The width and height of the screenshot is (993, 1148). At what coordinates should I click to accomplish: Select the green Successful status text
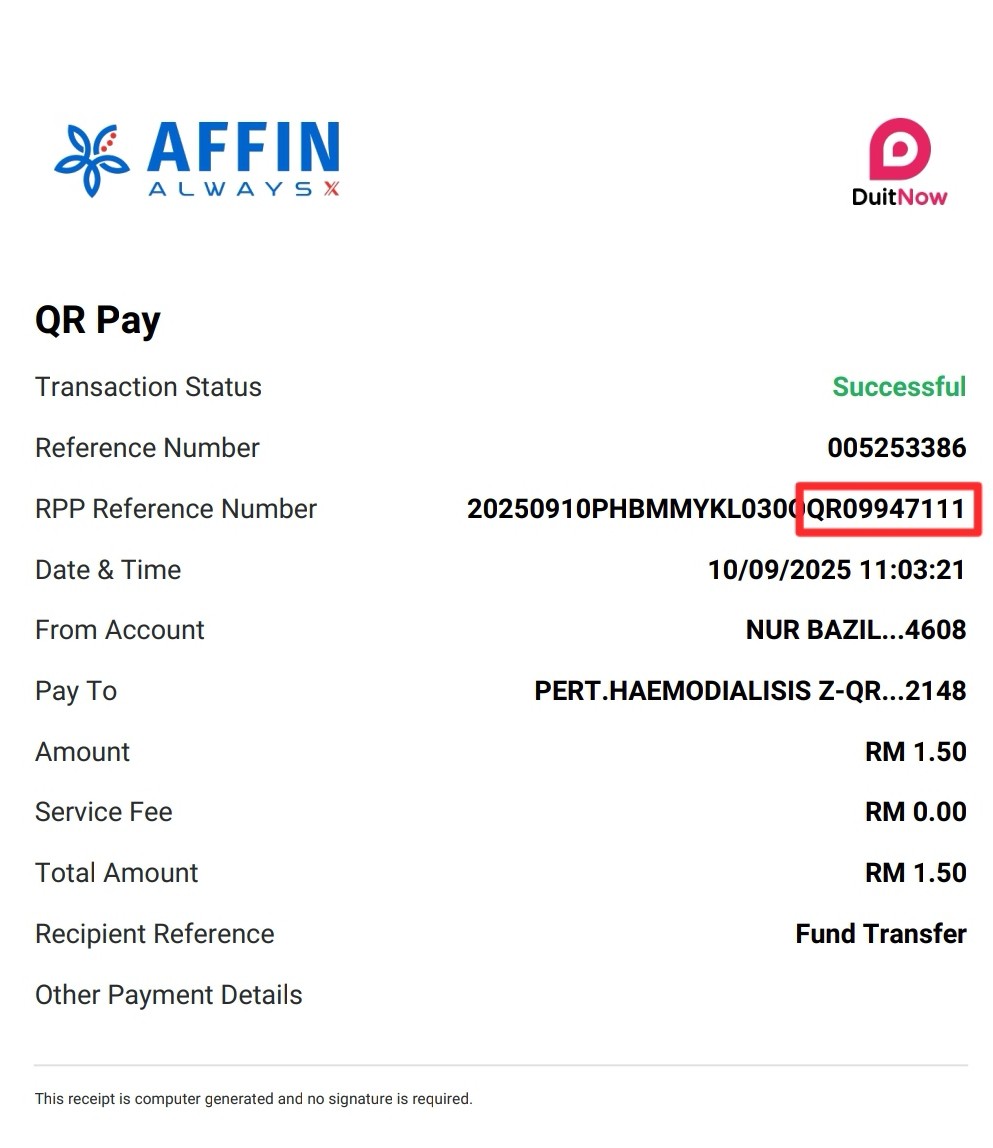point(899,387)
